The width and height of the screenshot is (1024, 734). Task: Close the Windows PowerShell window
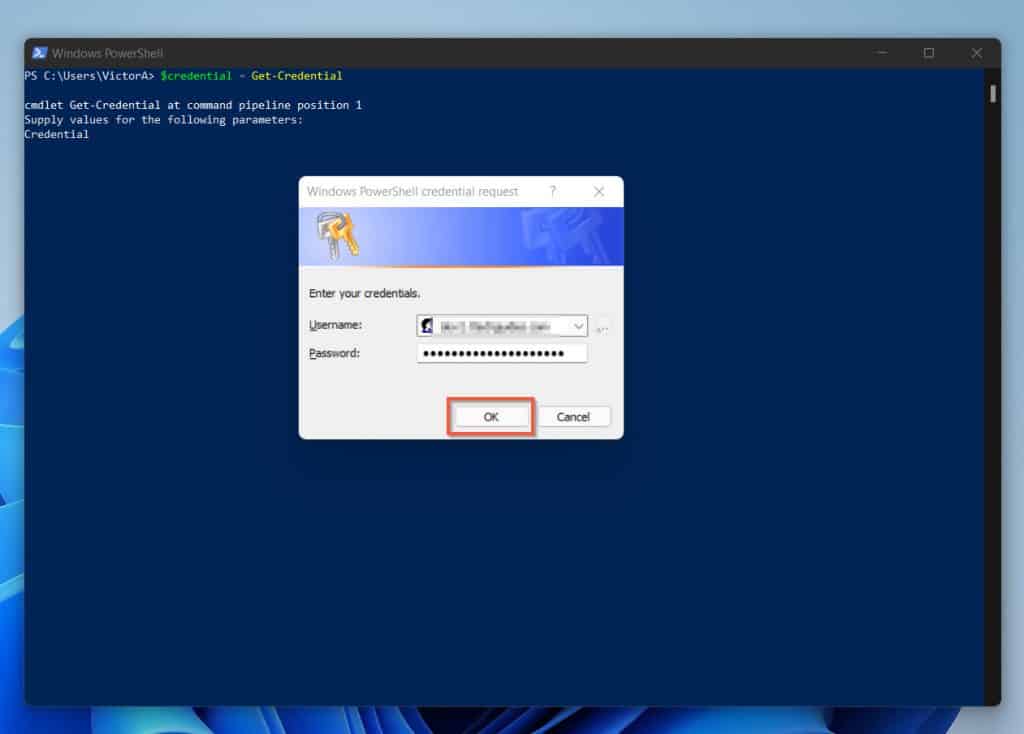click(x=976, y=53)
